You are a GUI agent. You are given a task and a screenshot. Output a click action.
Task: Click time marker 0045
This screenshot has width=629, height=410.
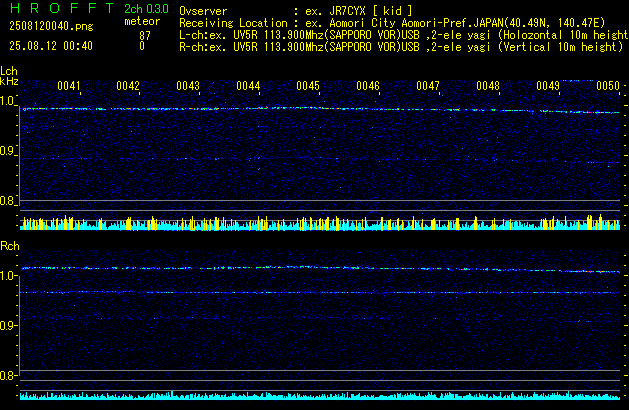(308, 86)
